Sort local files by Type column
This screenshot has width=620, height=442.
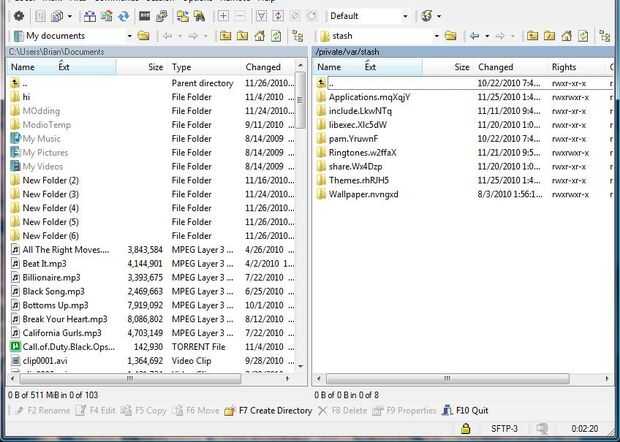click(x=204, y=67)
